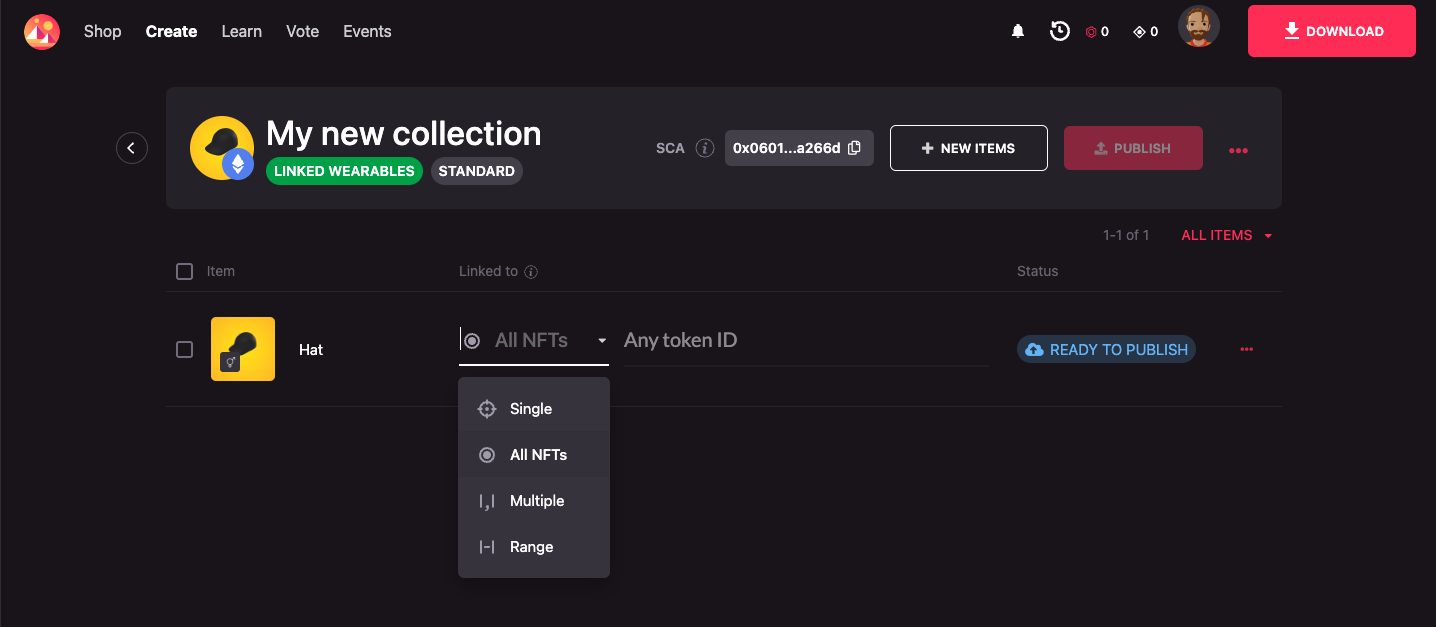Click the Decentraland logo icon
The image size is (1436, 627).
42,32
